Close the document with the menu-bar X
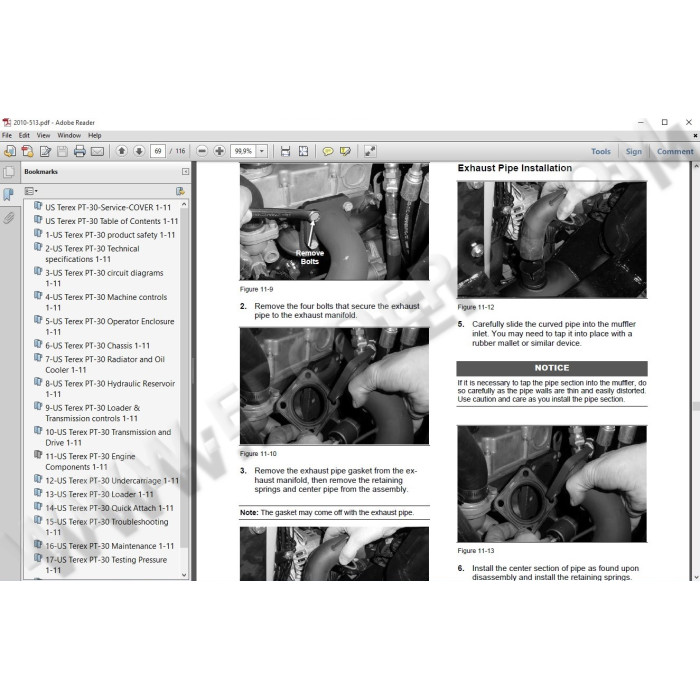Image resolution: width=700 pixels, height=700 pixels. (695, 135)
